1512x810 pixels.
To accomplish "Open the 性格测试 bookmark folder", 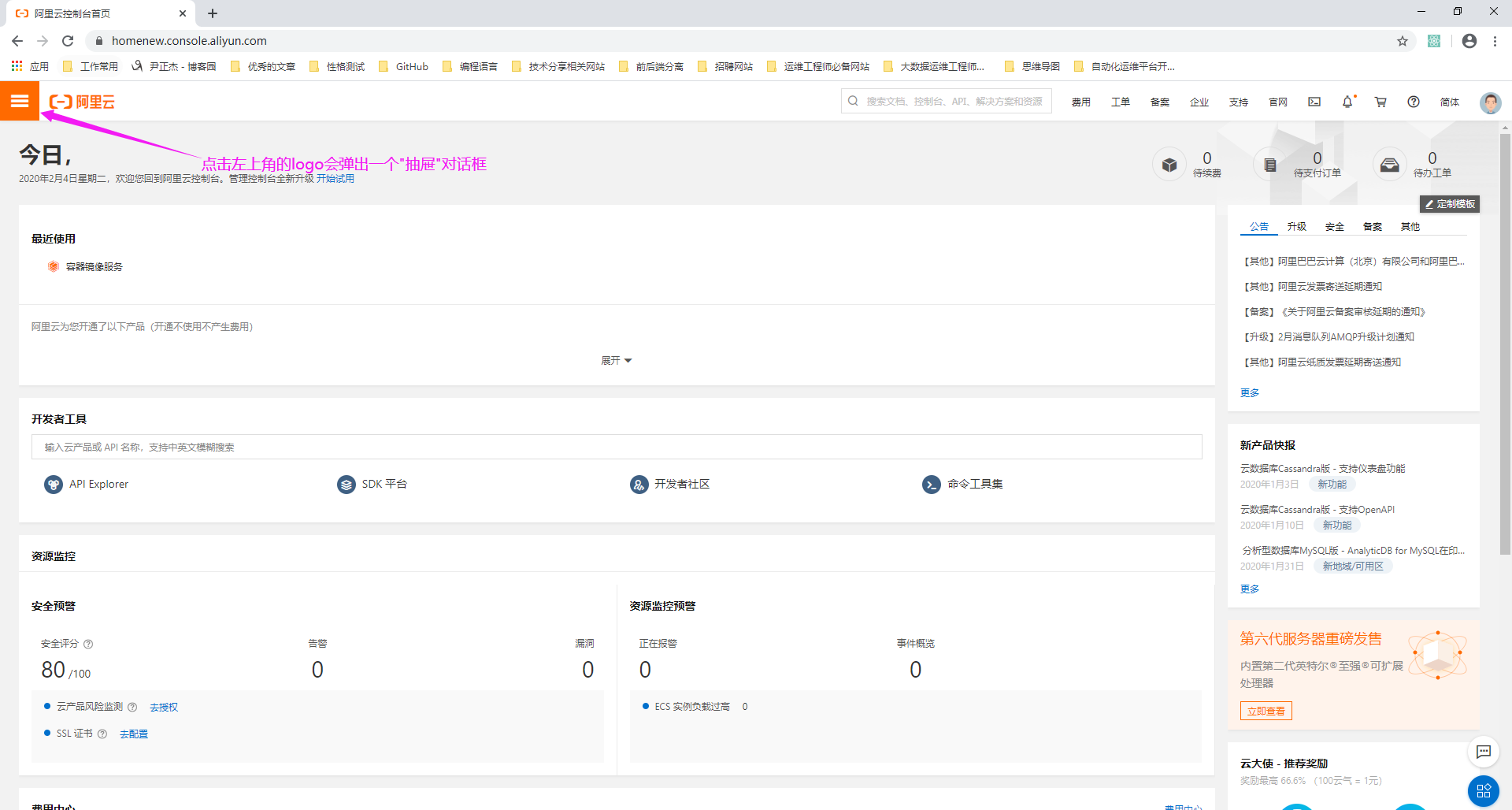I will (337, 67).
